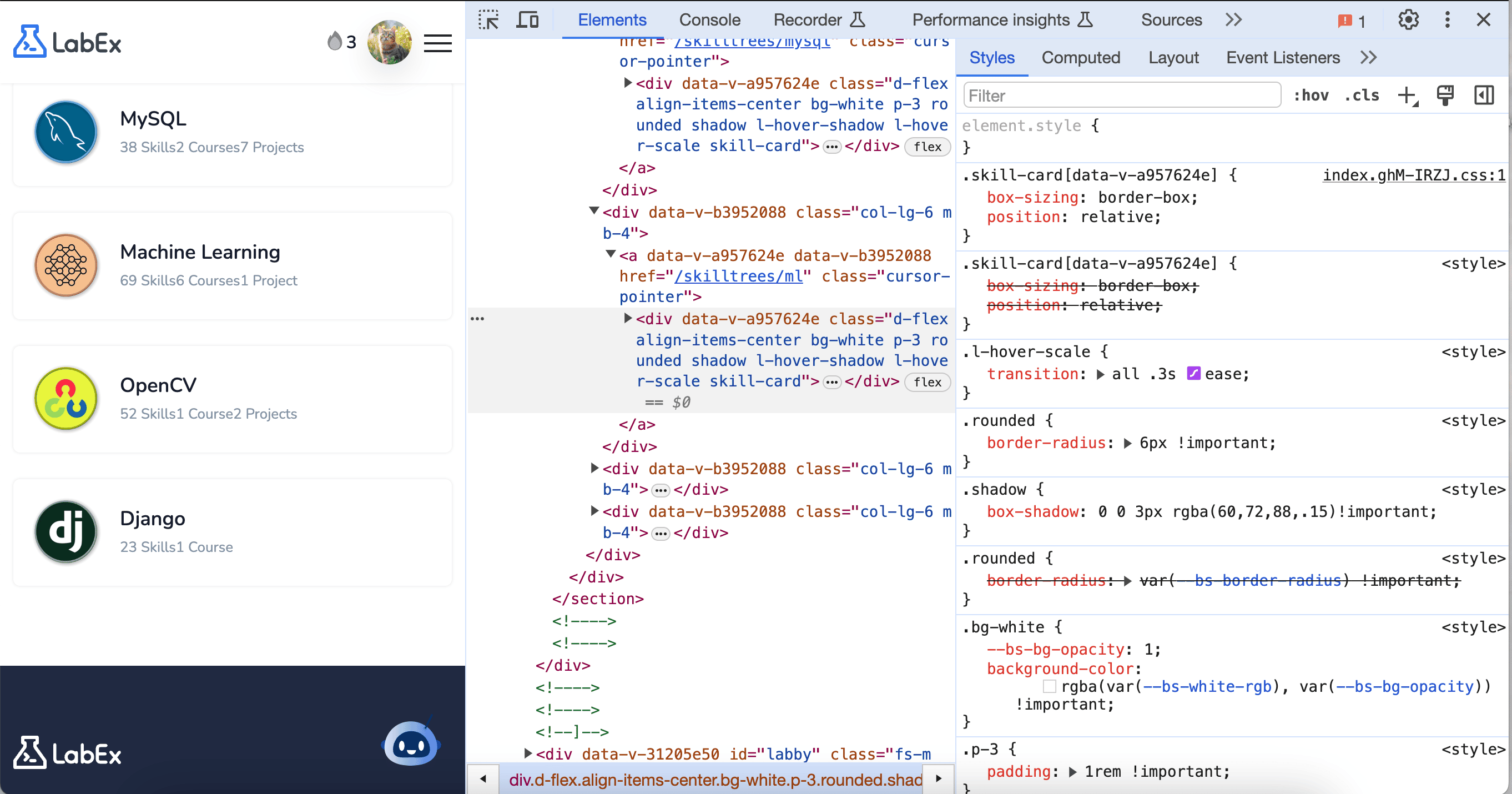Open the :hov element state pane

point(1312,95)
